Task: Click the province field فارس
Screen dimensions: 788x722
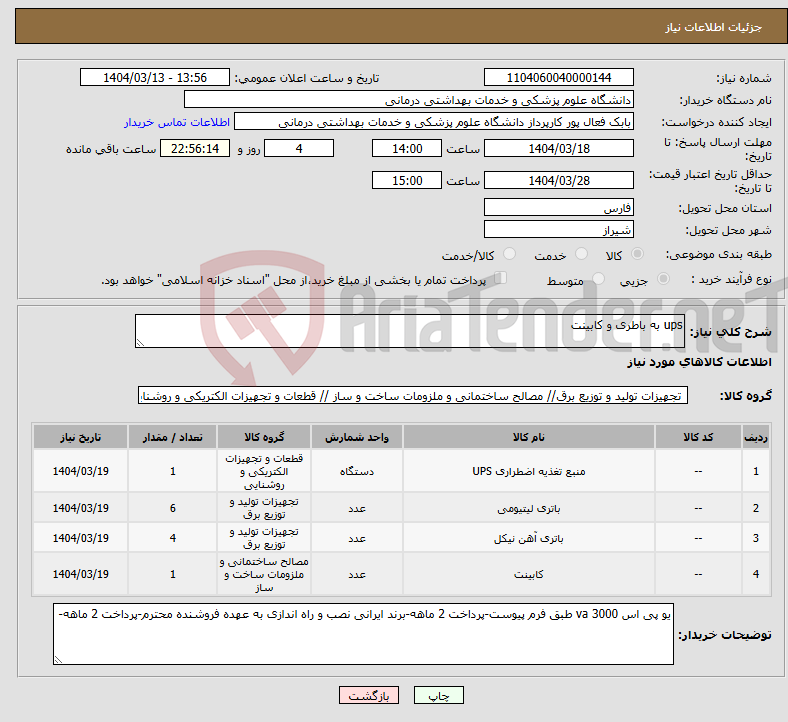Action: [x=558, y=207]
